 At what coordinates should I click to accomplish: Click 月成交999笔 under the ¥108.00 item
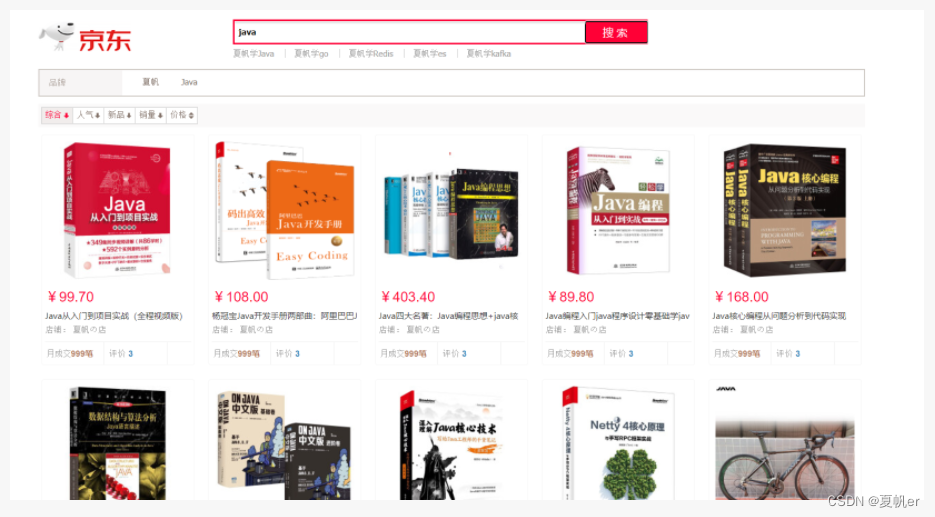(x=237, y=354)
